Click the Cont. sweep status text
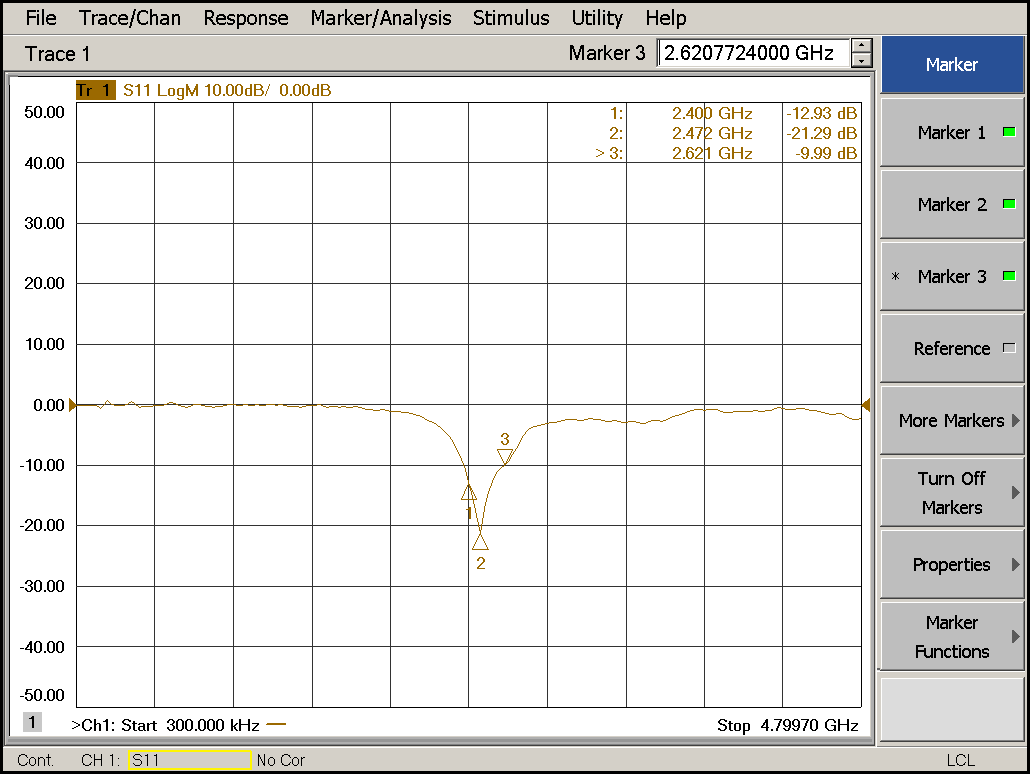This screenshot has height=774, width=1030. [x=35, y=760]
